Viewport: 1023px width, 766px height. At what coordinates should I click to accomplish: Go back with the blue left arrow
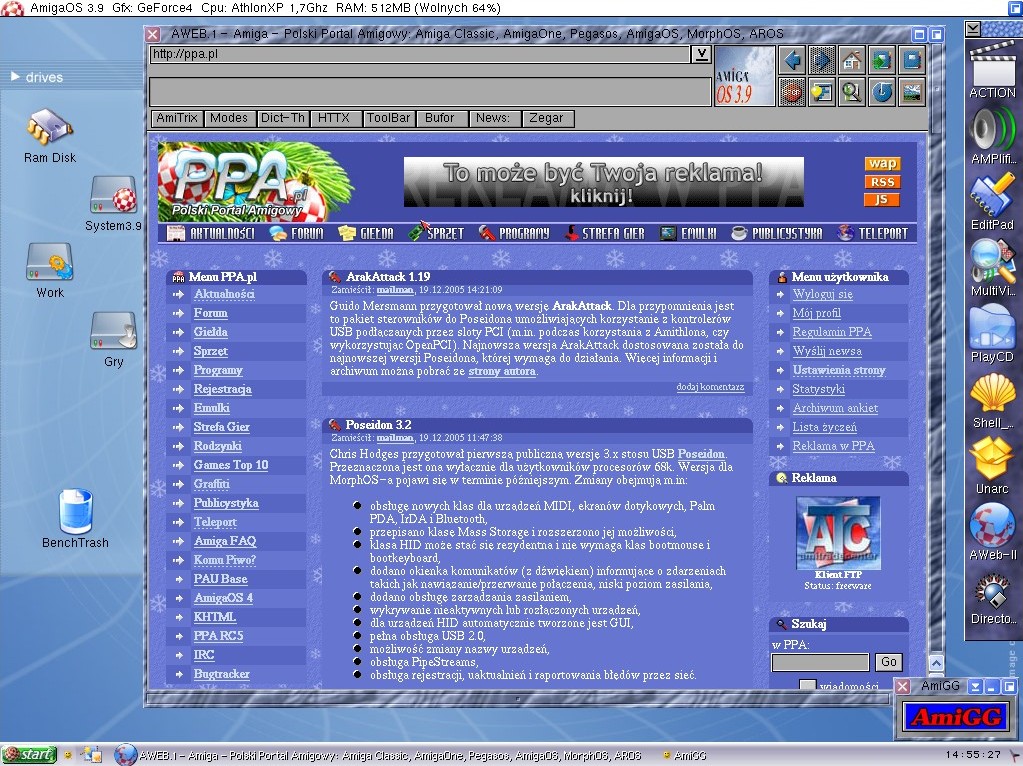(x=791, y=61)
